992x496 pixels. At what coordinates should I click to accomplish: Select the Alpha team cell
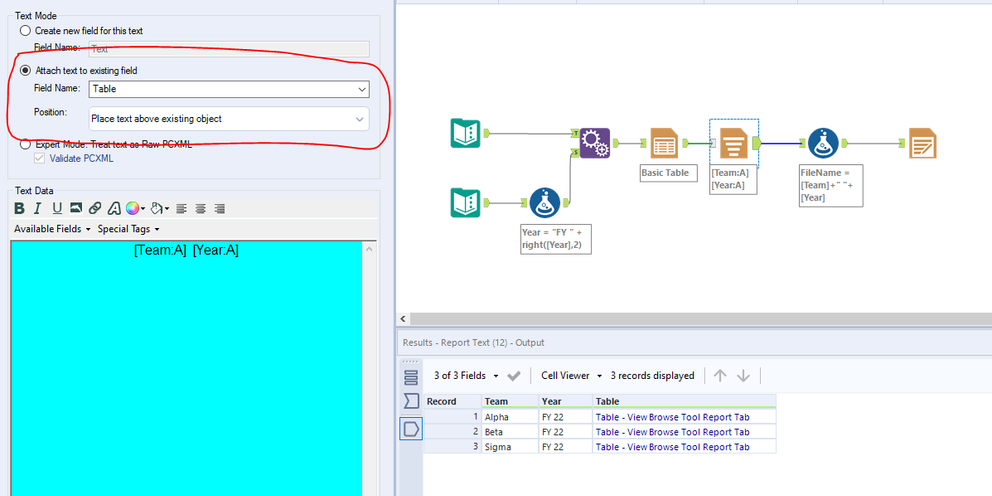510,417
